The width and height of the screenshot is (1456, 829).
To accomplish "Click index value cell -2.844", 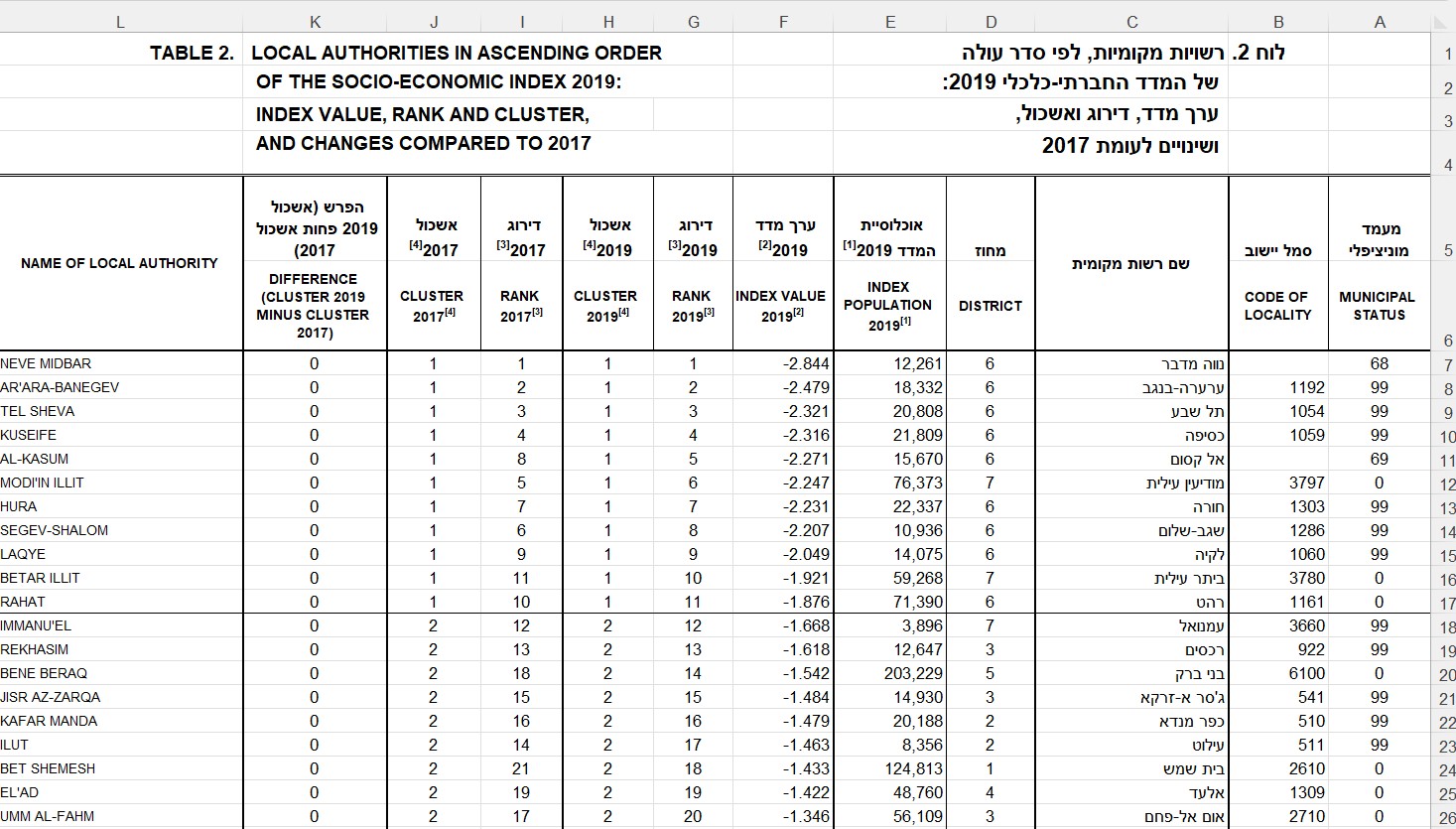I will pos(783,363).
